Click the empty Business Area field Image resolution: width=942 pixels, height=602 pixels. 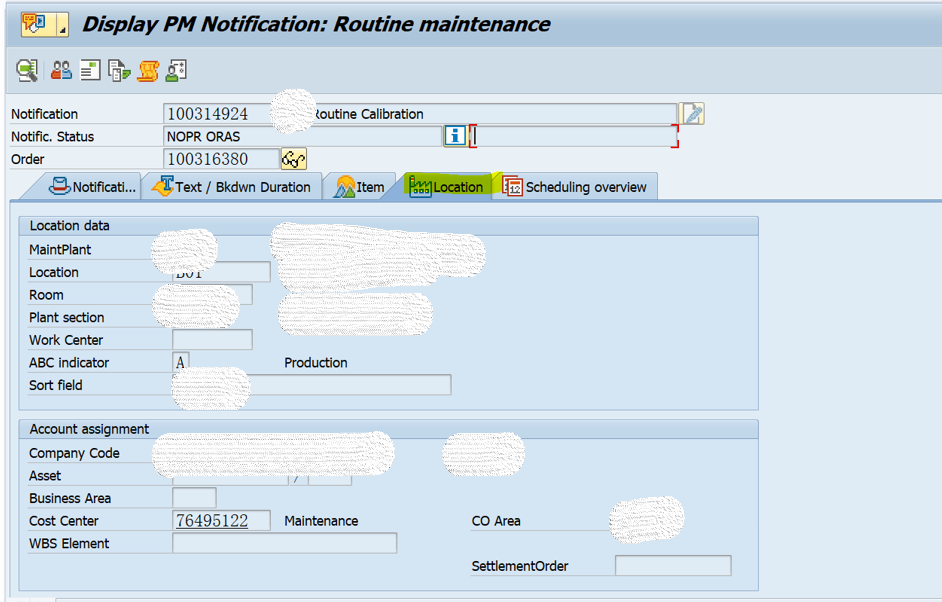(x=194, y=498)
